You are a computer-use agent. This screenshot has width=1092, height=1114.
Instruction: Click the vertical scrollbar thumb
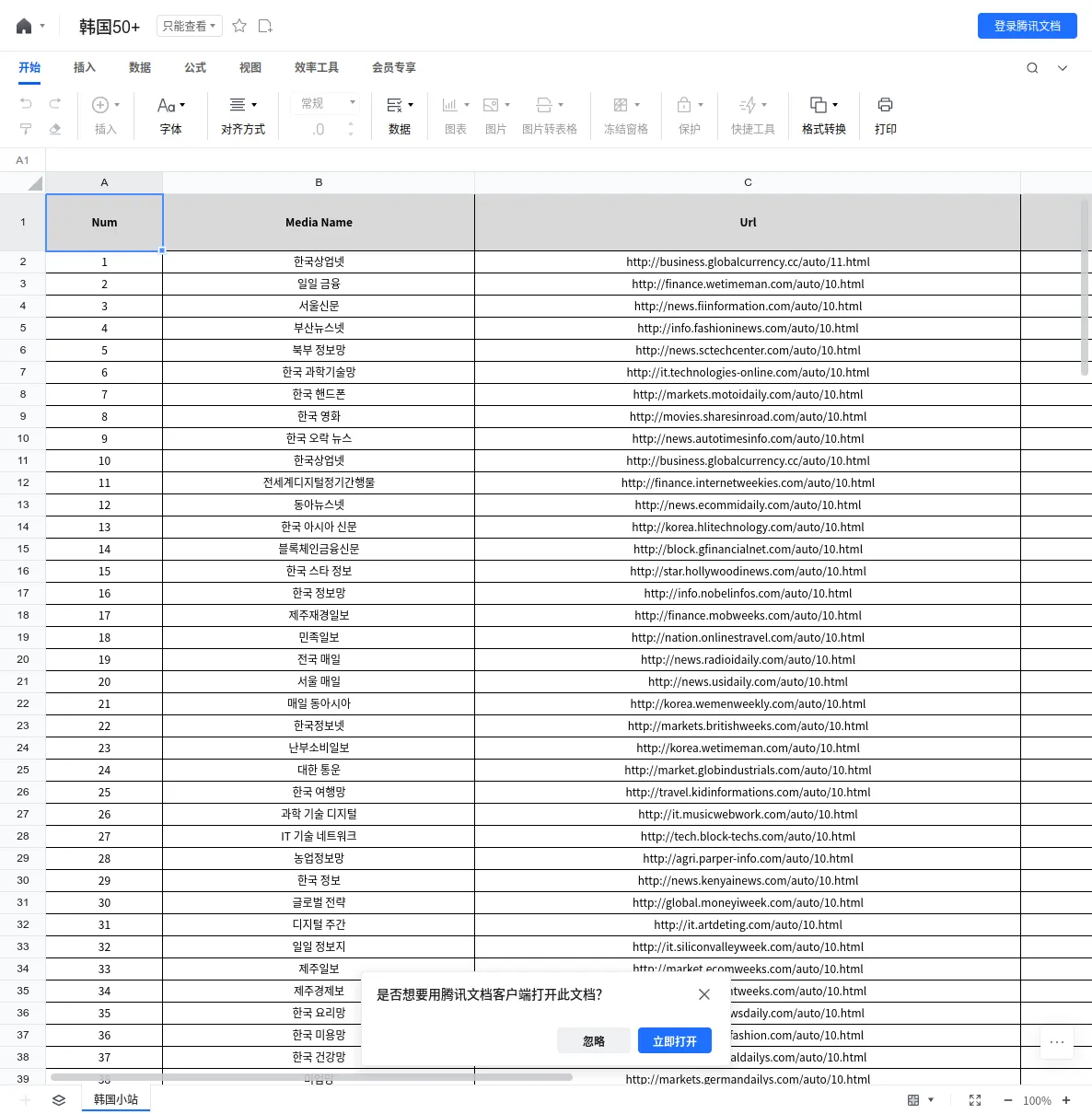(x=1085, y=286)
